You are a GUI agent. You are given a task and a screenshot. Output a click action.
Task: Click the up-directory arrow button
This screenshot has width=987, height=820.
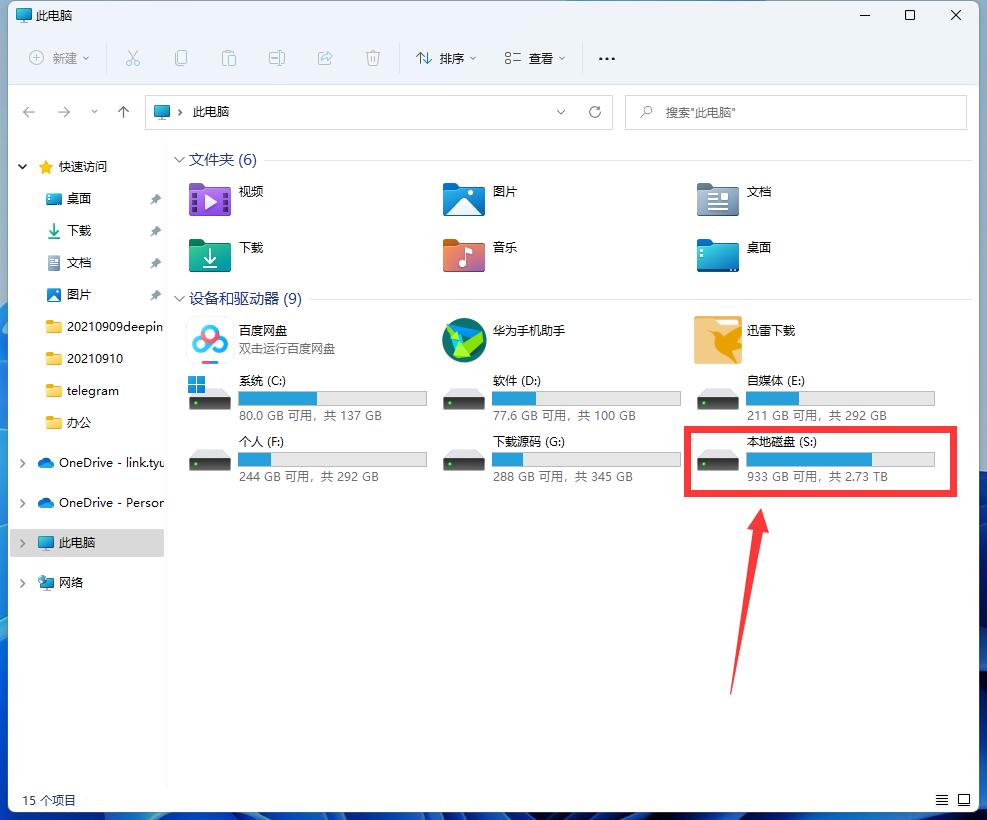click(123, 112)
